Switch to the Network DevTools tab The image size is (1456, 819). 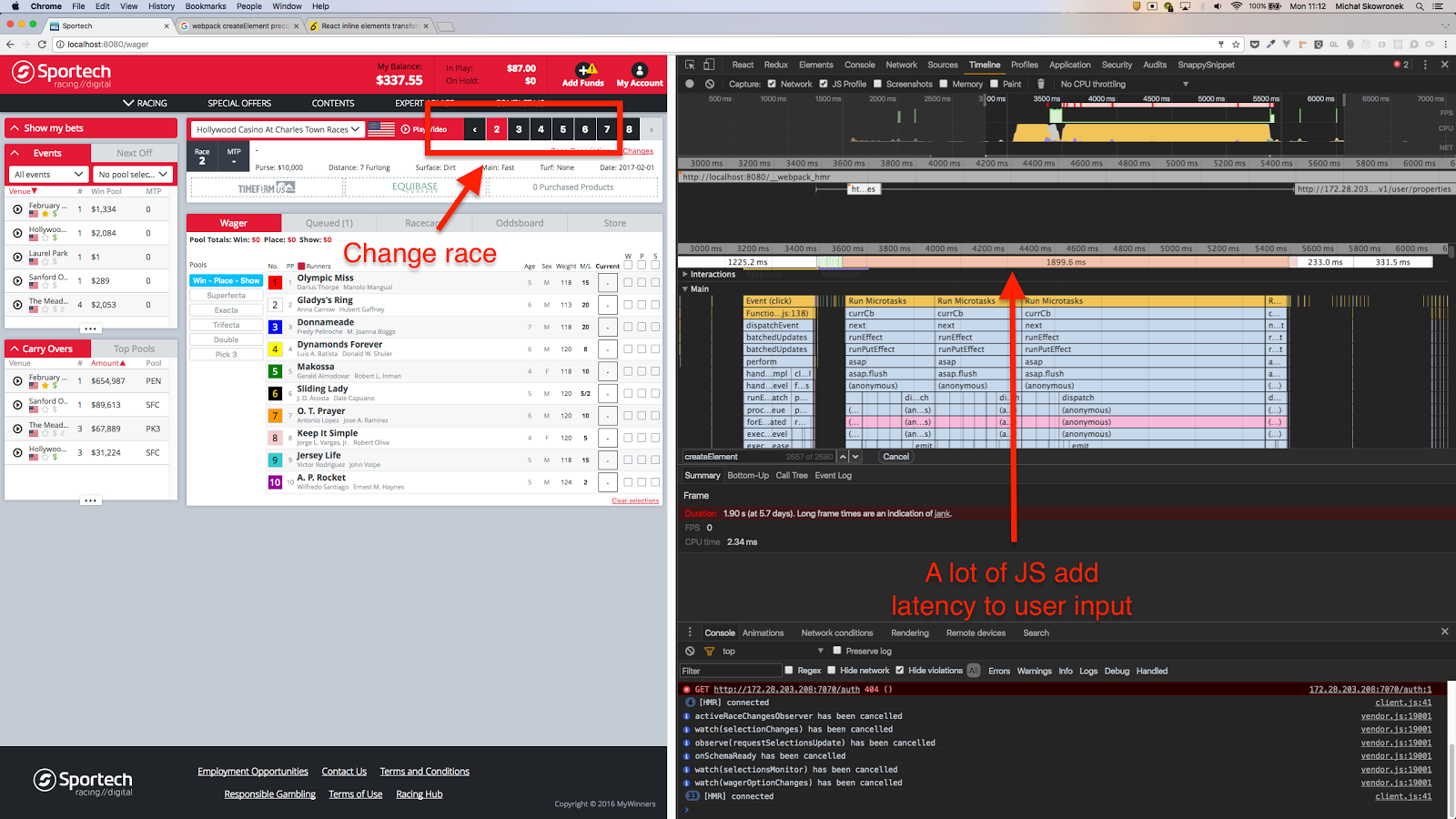click(x=902, y=65)
